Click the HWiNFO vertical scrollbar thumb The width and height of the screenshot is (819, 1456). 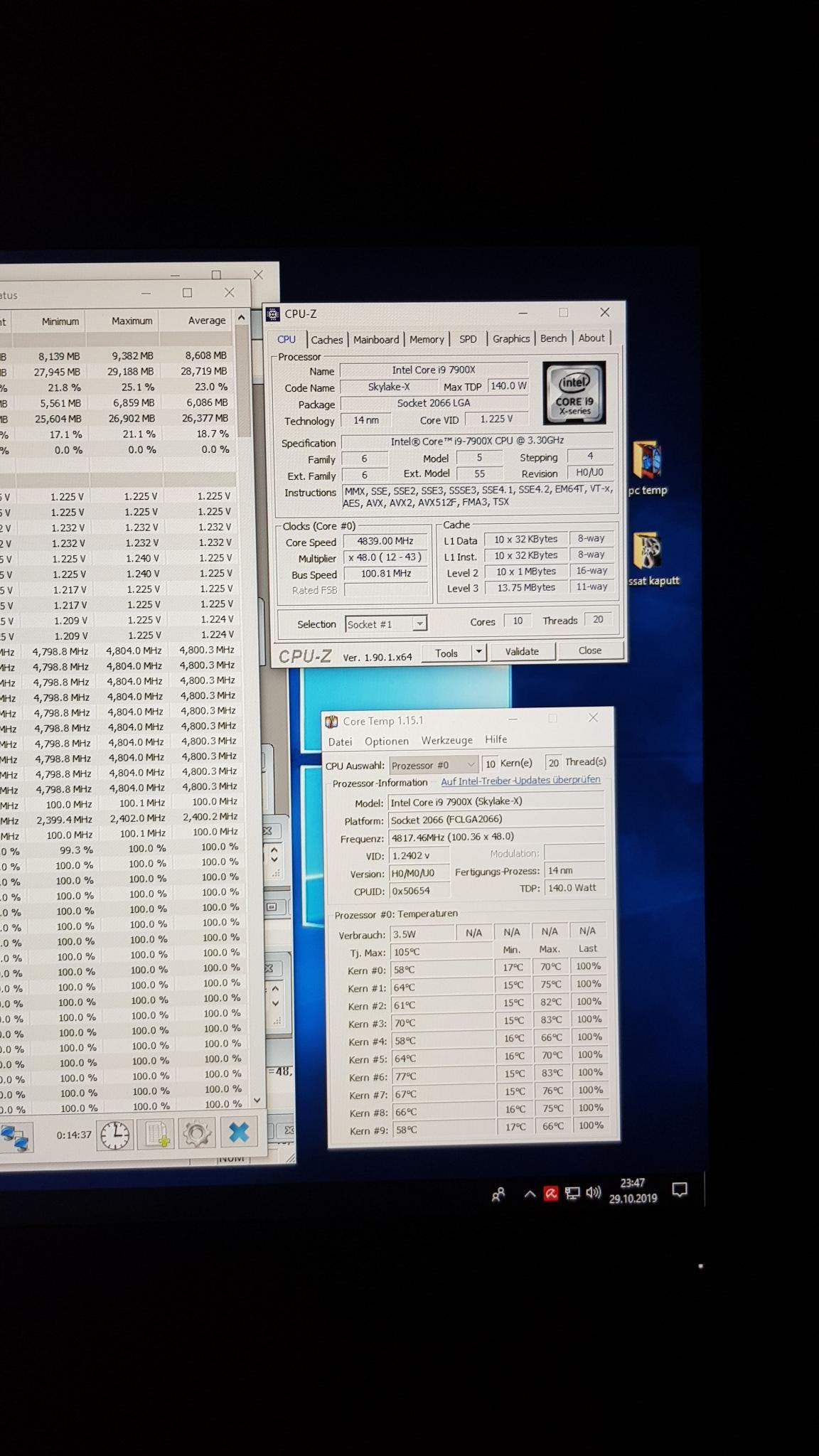click(x=244, y=380)
